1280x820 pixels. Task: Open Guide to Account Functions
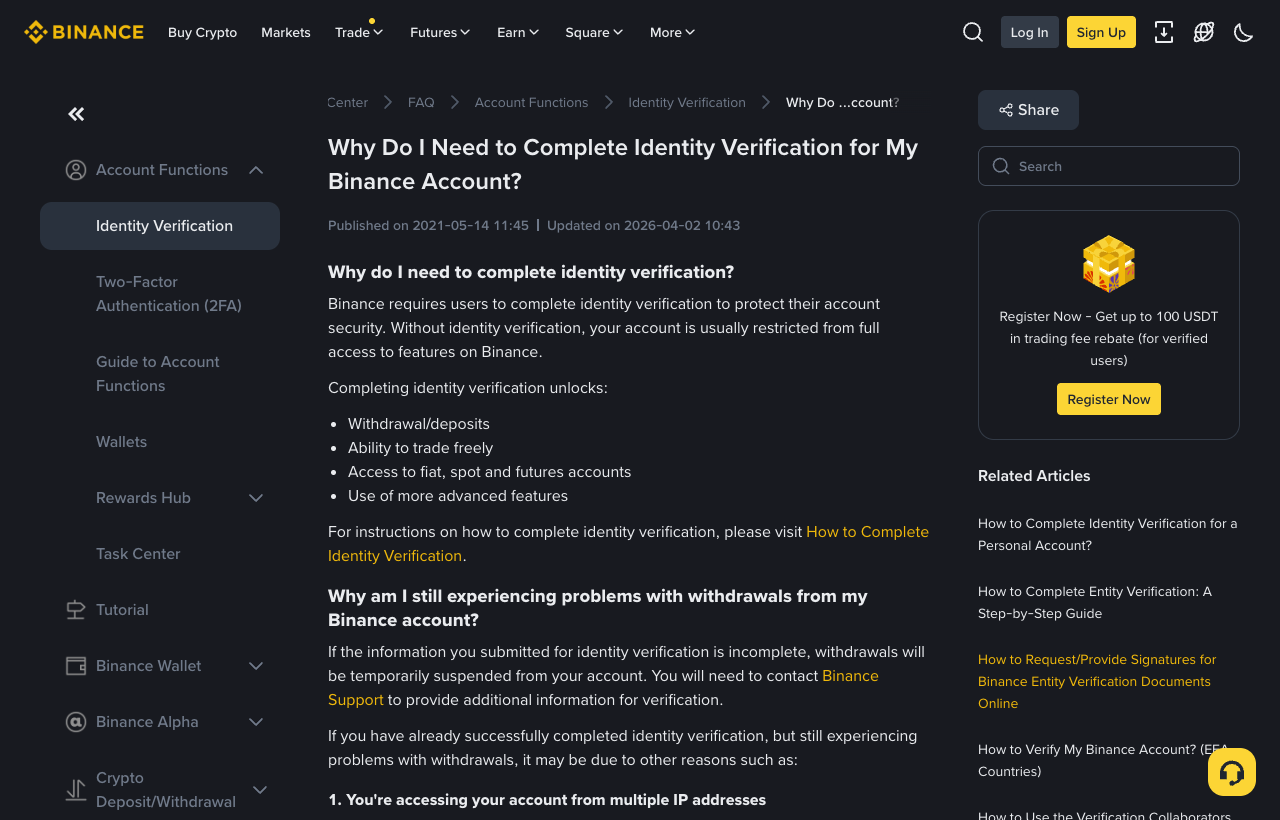(x=158, y=374)
